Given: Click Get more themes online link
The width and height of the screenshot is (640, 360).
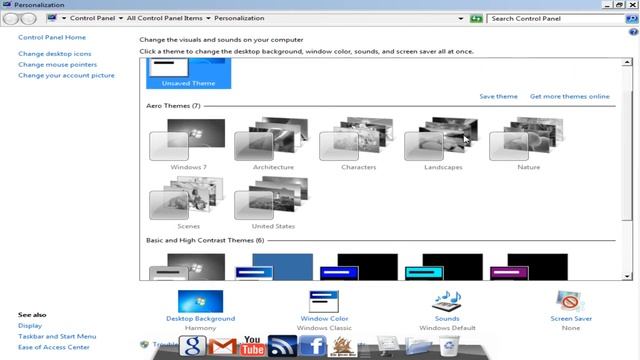Looking at the screenshot, I should [570, 96].
